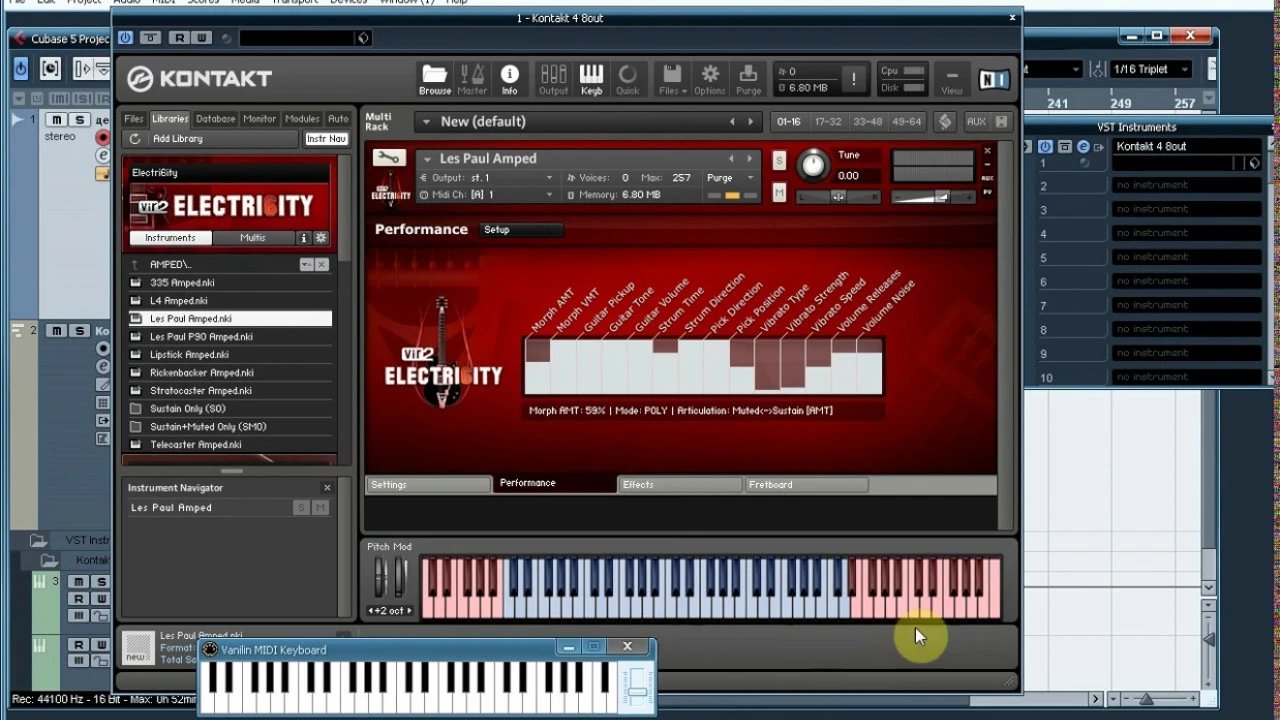The height and width of the screenshot is (720, 1280).
Task: Open Kontakt Options gear
Action: point(710,80)
